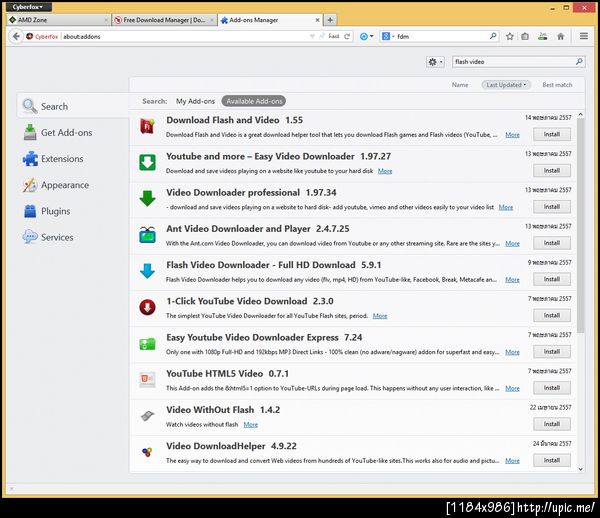Click Easy Youtube Video Downloader Express icon

[x=147, y=343]
